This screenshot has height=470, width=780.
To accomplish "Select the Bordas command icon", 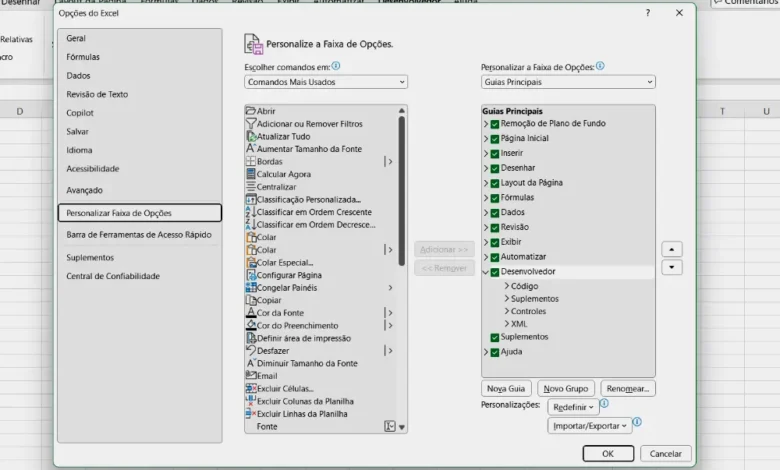I will (250, 161).
